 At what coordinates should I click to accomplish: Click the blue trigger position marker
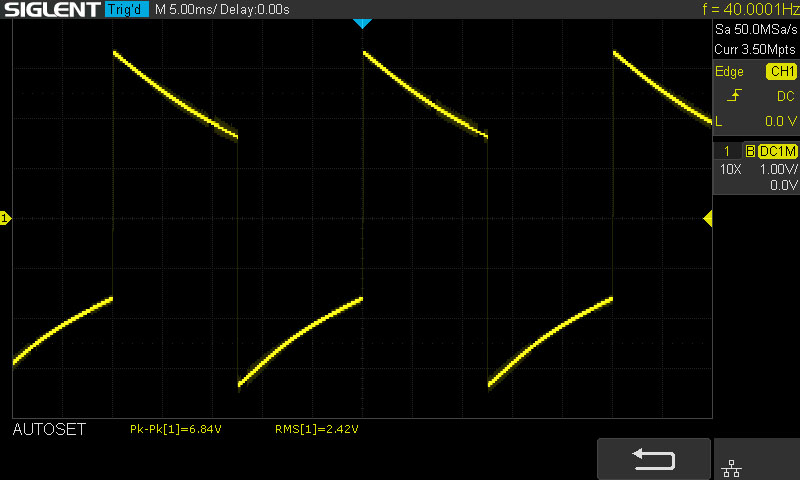click(x=362, y=23)
